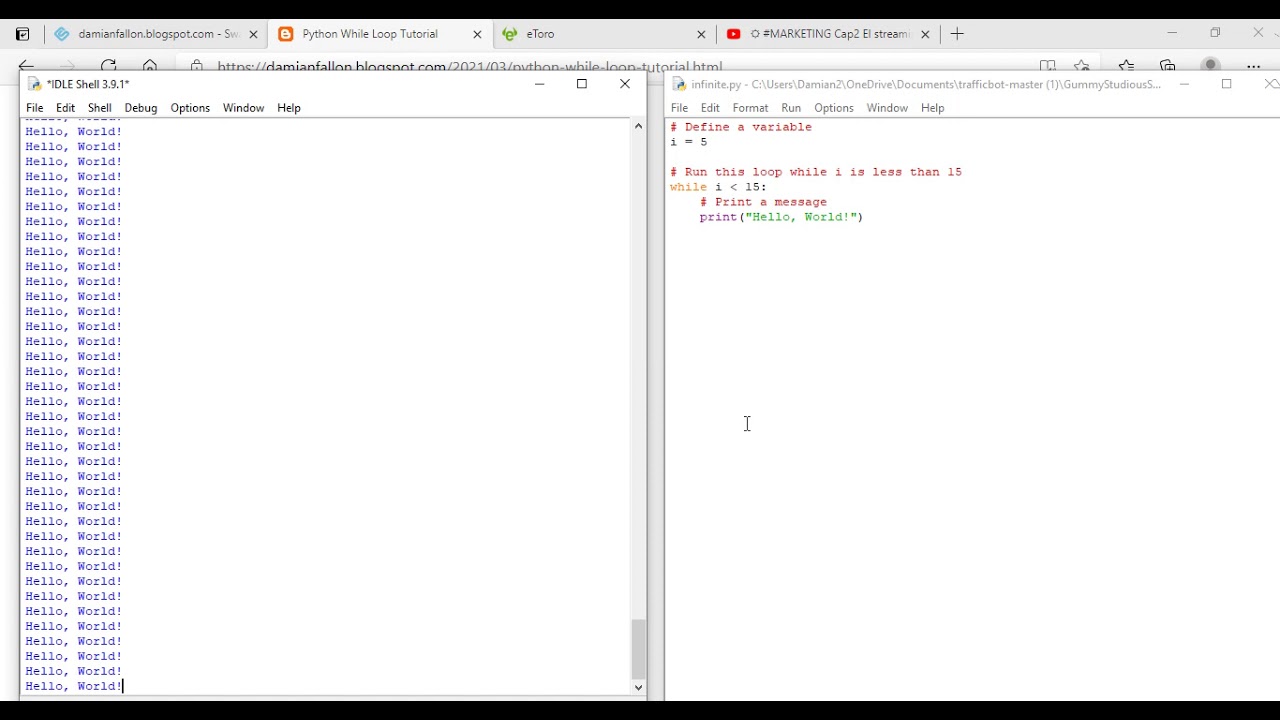Restore down the browser window
This screenshot has height=720, width=1280.
(x=1215, y=33)
